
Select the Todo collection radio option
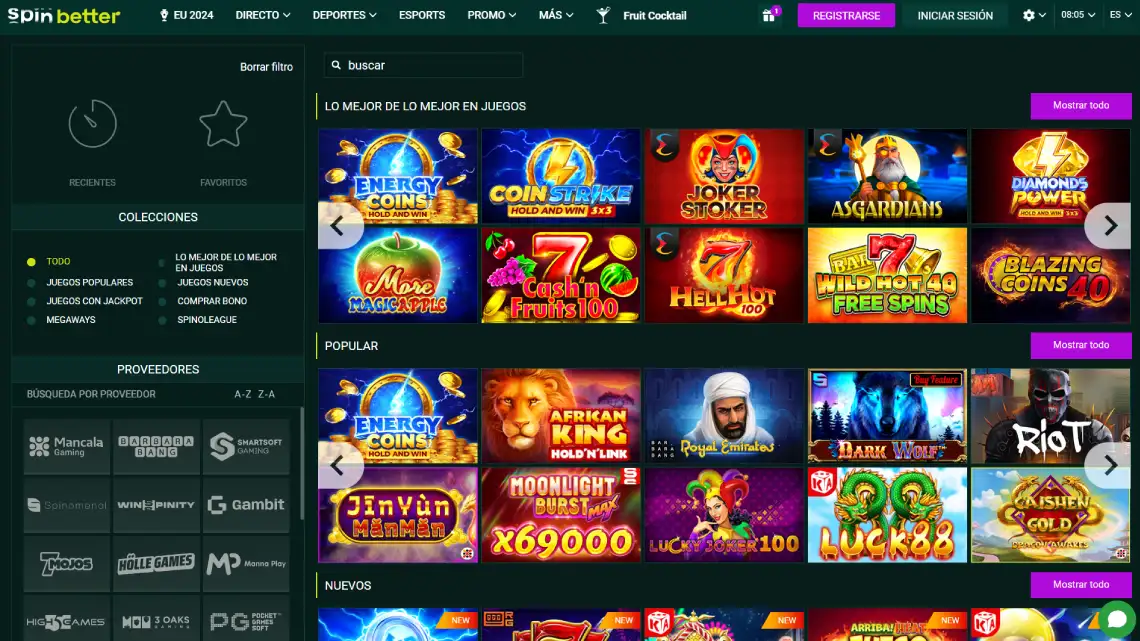click(x=31, y=262)
